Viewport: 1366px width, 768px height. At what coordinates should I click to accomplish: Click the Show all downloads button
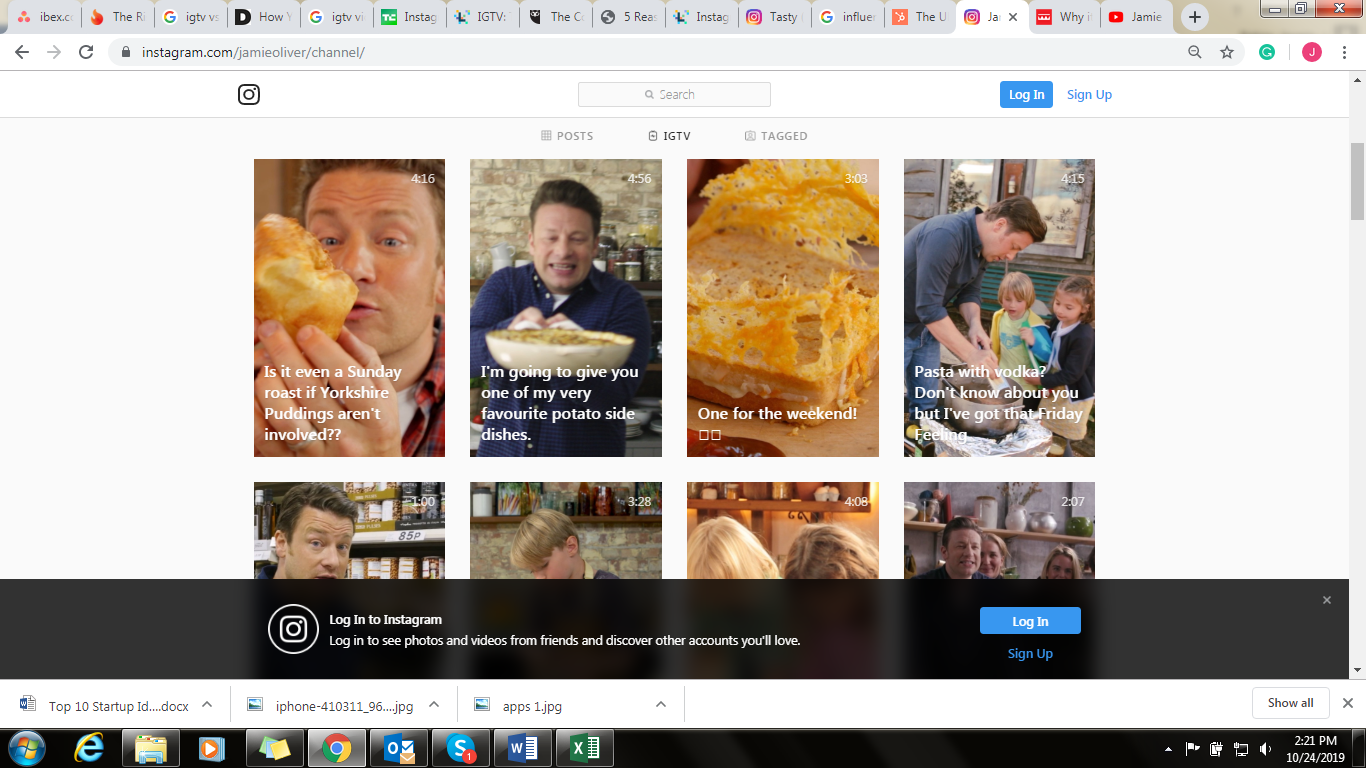coord(1290,703)
